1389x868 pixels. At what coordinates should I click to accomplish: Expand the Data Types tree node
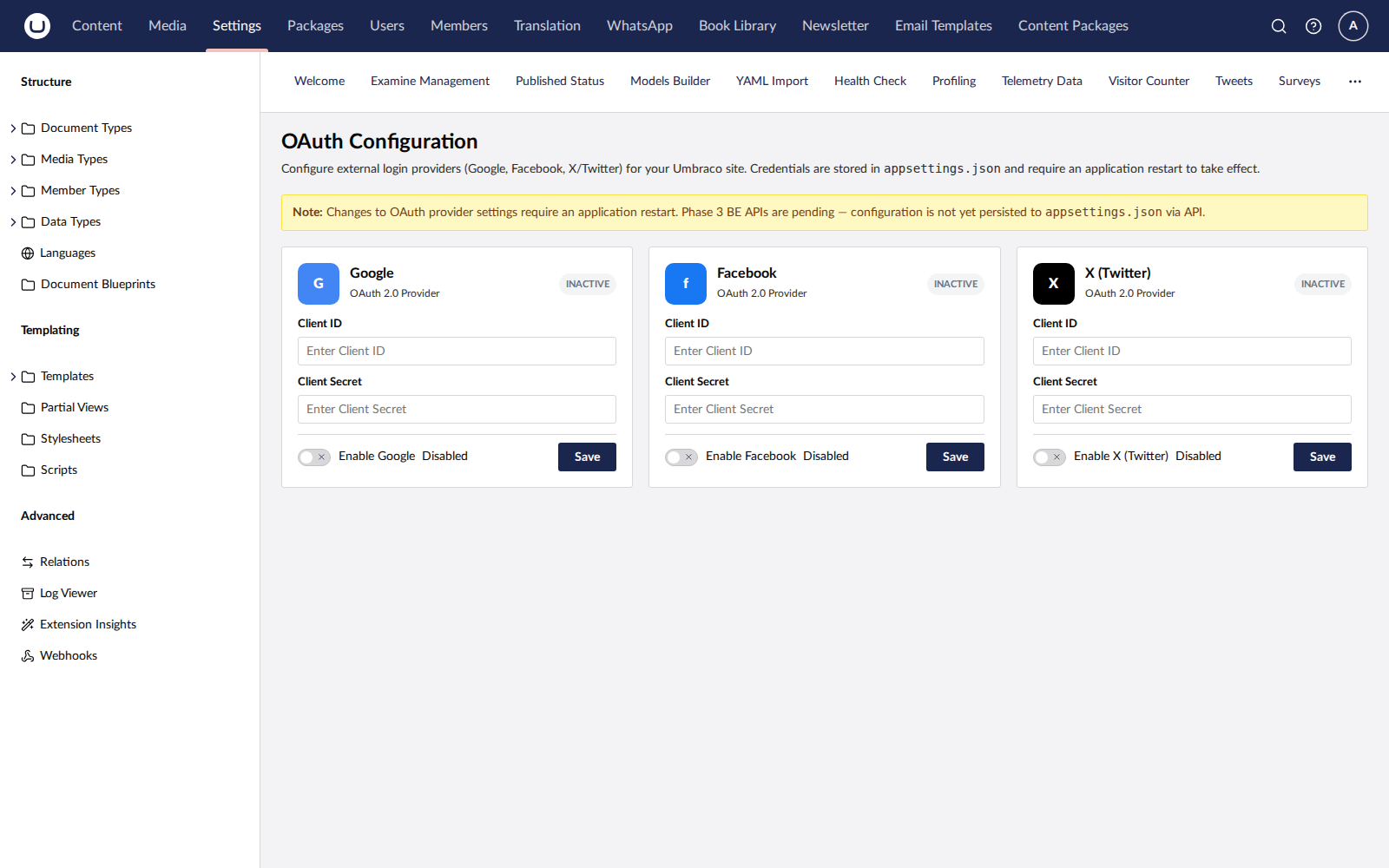click(13, 222)
